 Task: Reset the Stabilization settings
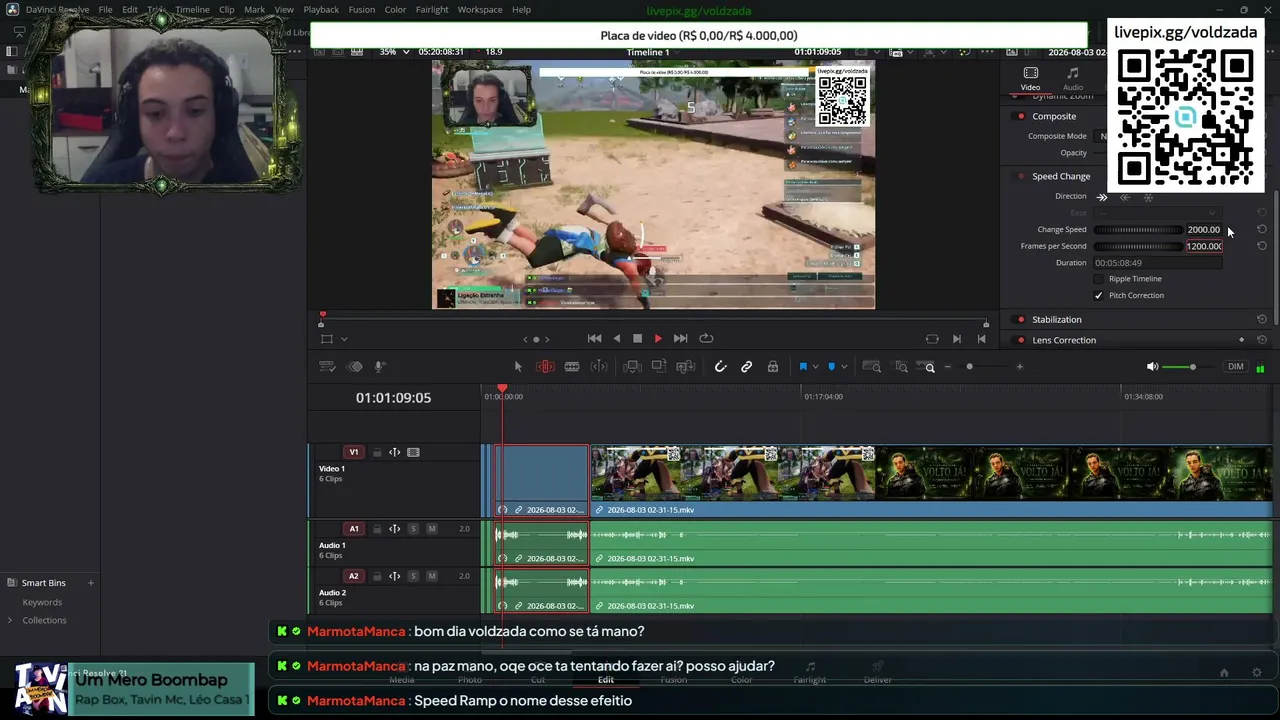click(1262, 320)
